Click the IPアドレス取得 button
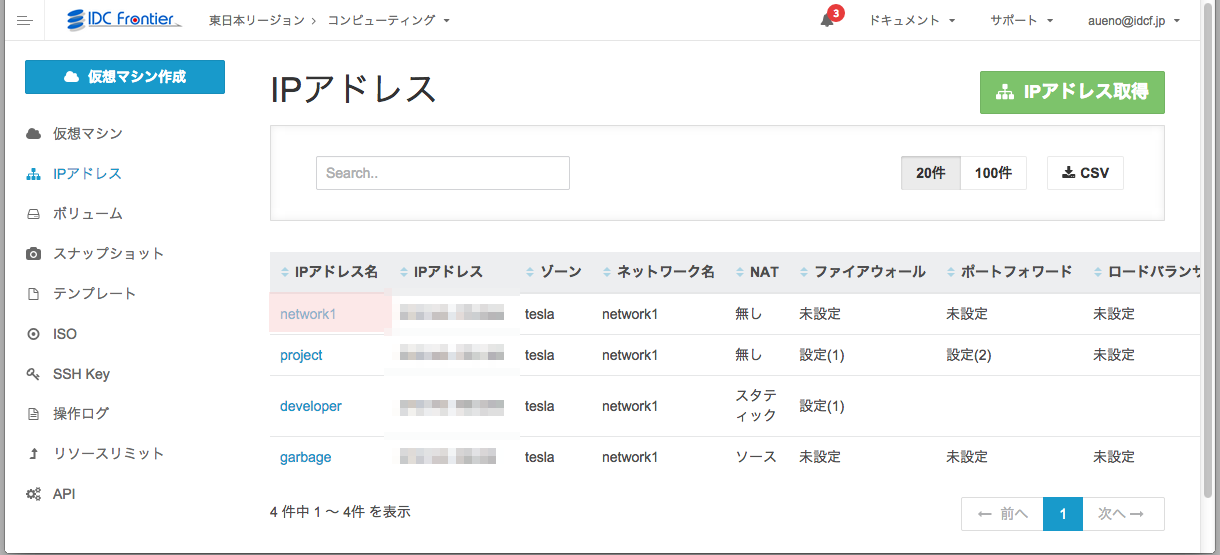 [1072, 92]
